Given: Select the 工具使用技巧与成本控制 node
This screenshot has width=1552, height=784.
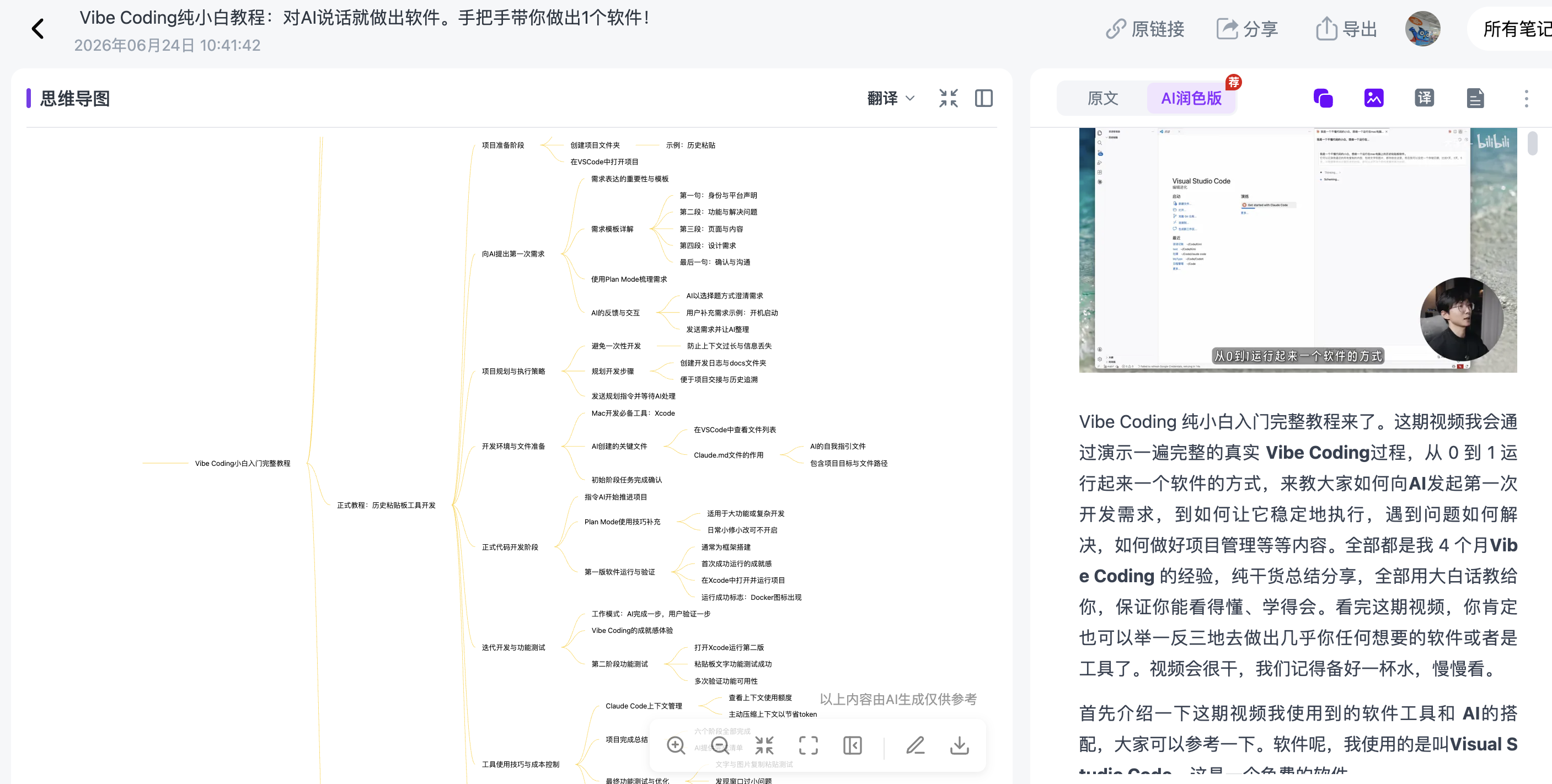Looking at the screenshot, I should click(520, 764).
